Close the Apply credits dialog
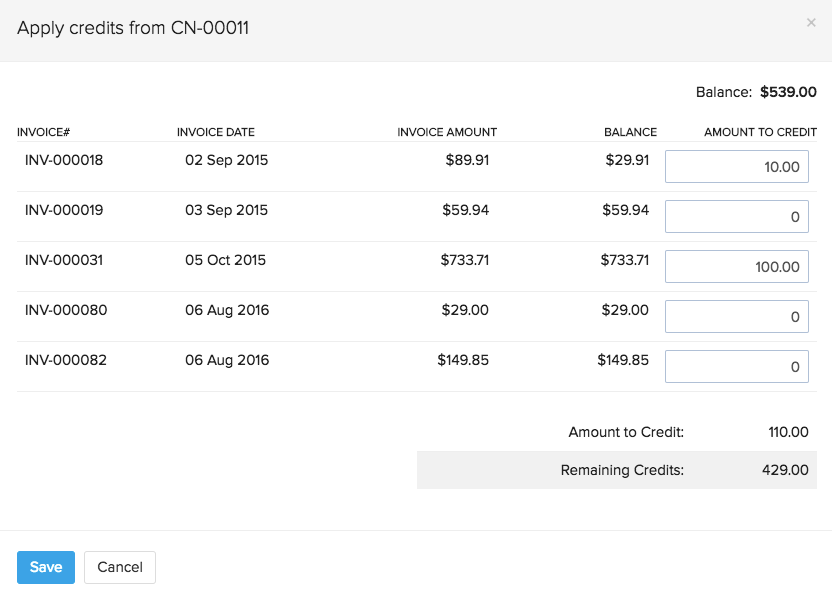This screenshot has width=832, height=600. click(811, 22)
